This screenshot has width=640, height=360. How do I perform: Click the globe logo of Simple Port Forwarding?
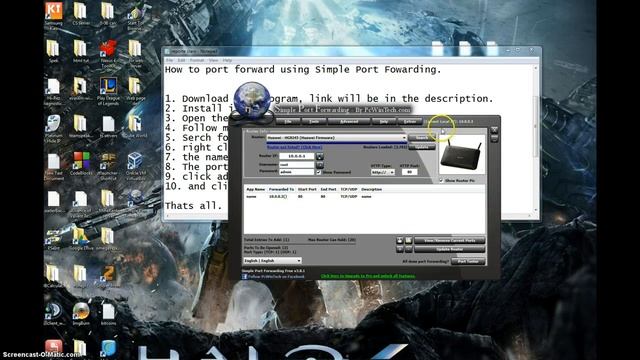(251, 100)
